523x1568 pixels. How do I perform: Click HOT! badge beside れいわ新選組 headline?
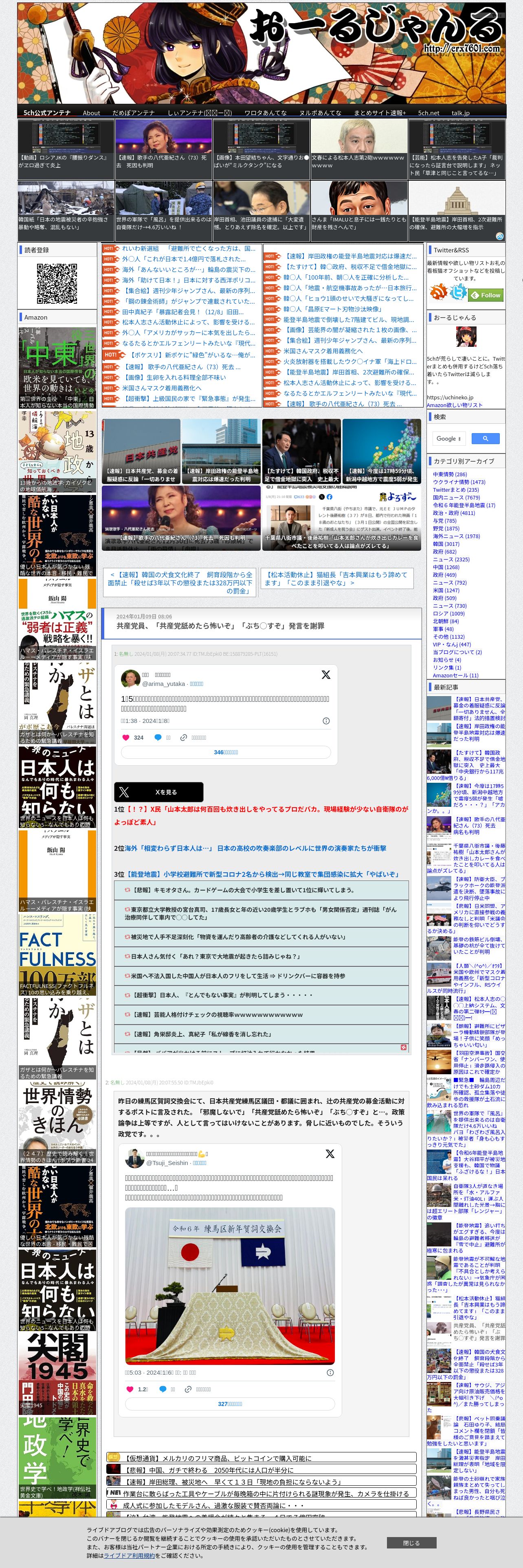(111, 248)
